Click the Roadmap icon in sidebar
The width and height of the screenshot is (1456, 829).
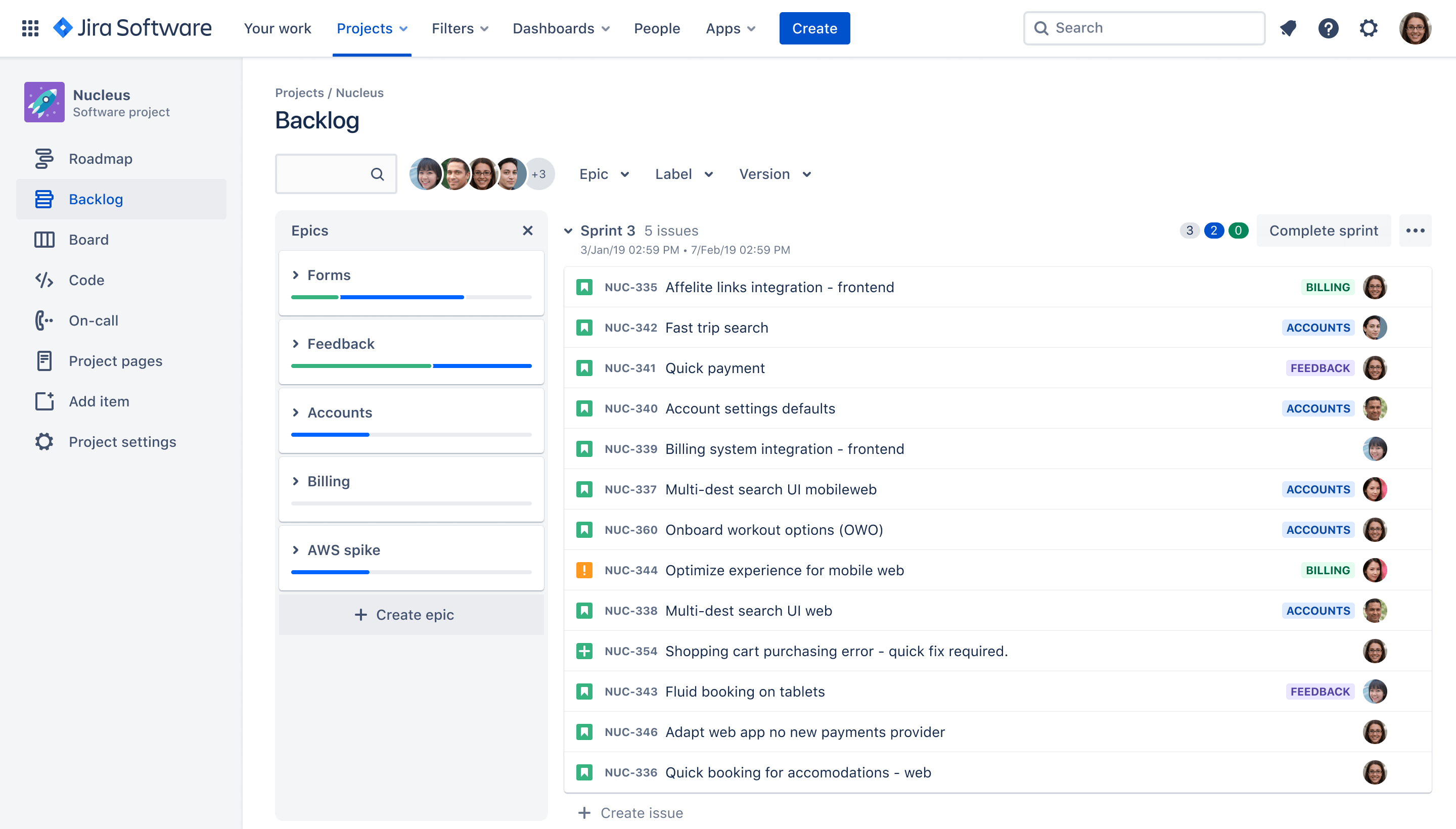[x=42, y=158]
